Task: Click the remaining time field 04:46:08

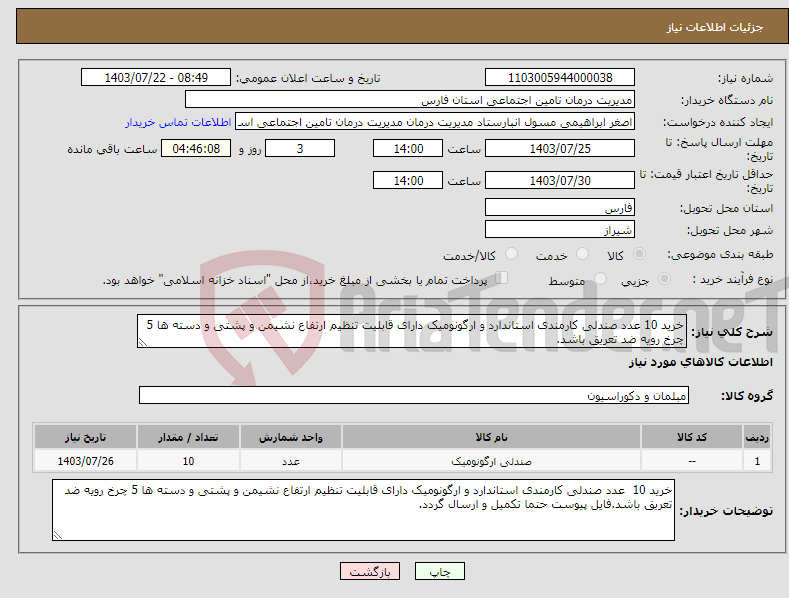Action: coord(196,148)
